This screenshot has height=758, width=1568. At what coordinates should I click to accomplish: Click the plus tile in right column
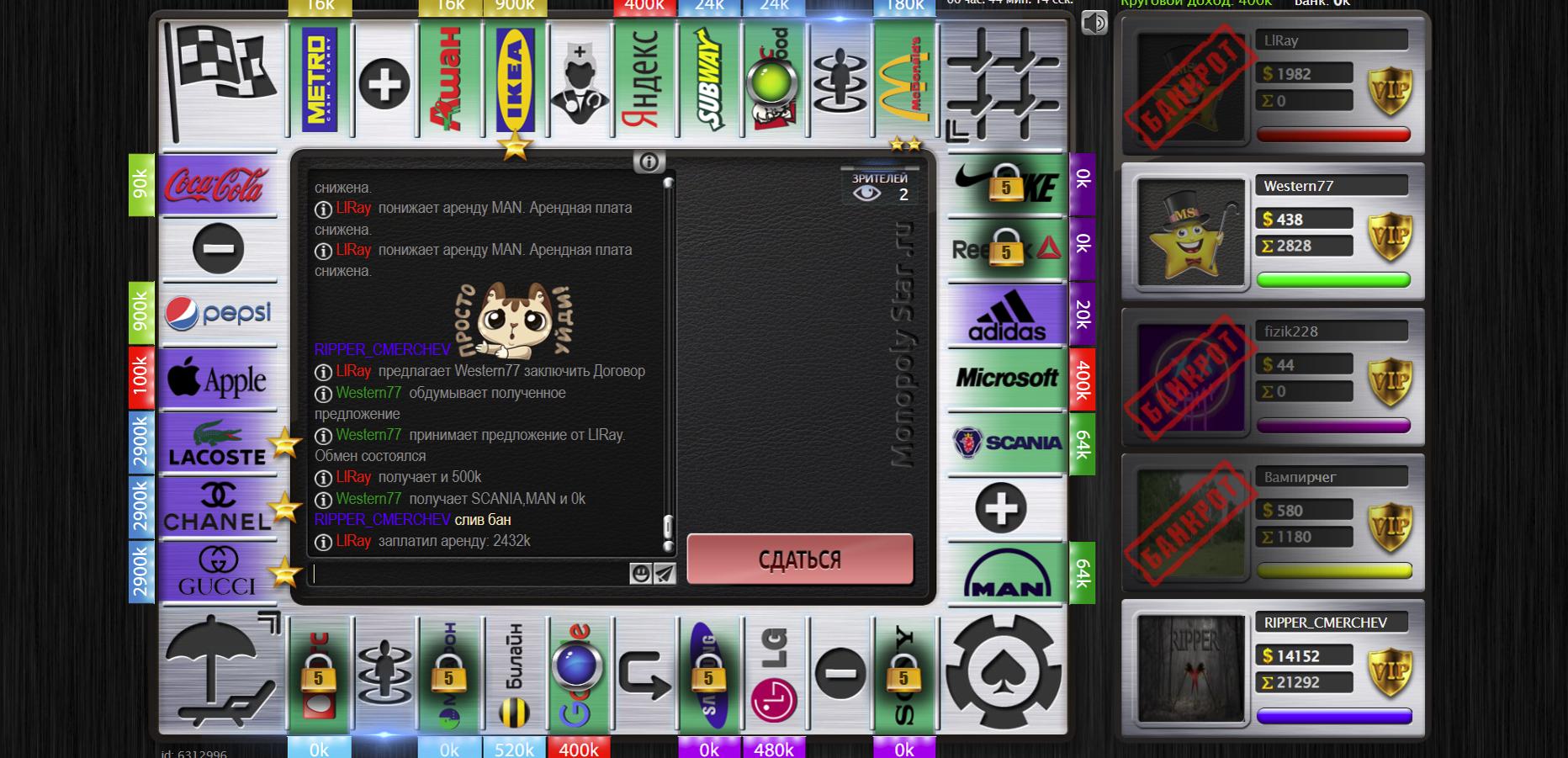1001,508
